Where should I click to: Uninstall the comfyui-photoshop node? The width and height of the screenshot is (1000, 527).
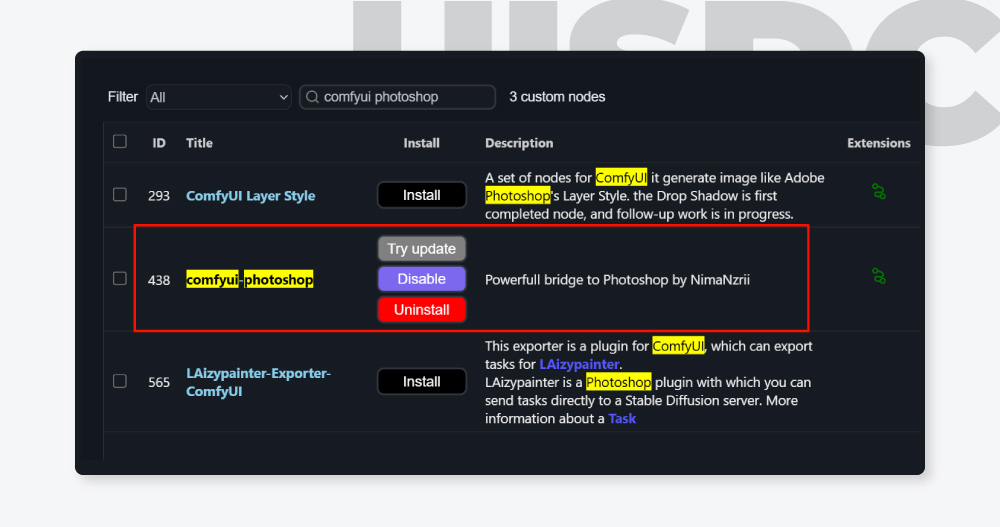pos(421,310)
